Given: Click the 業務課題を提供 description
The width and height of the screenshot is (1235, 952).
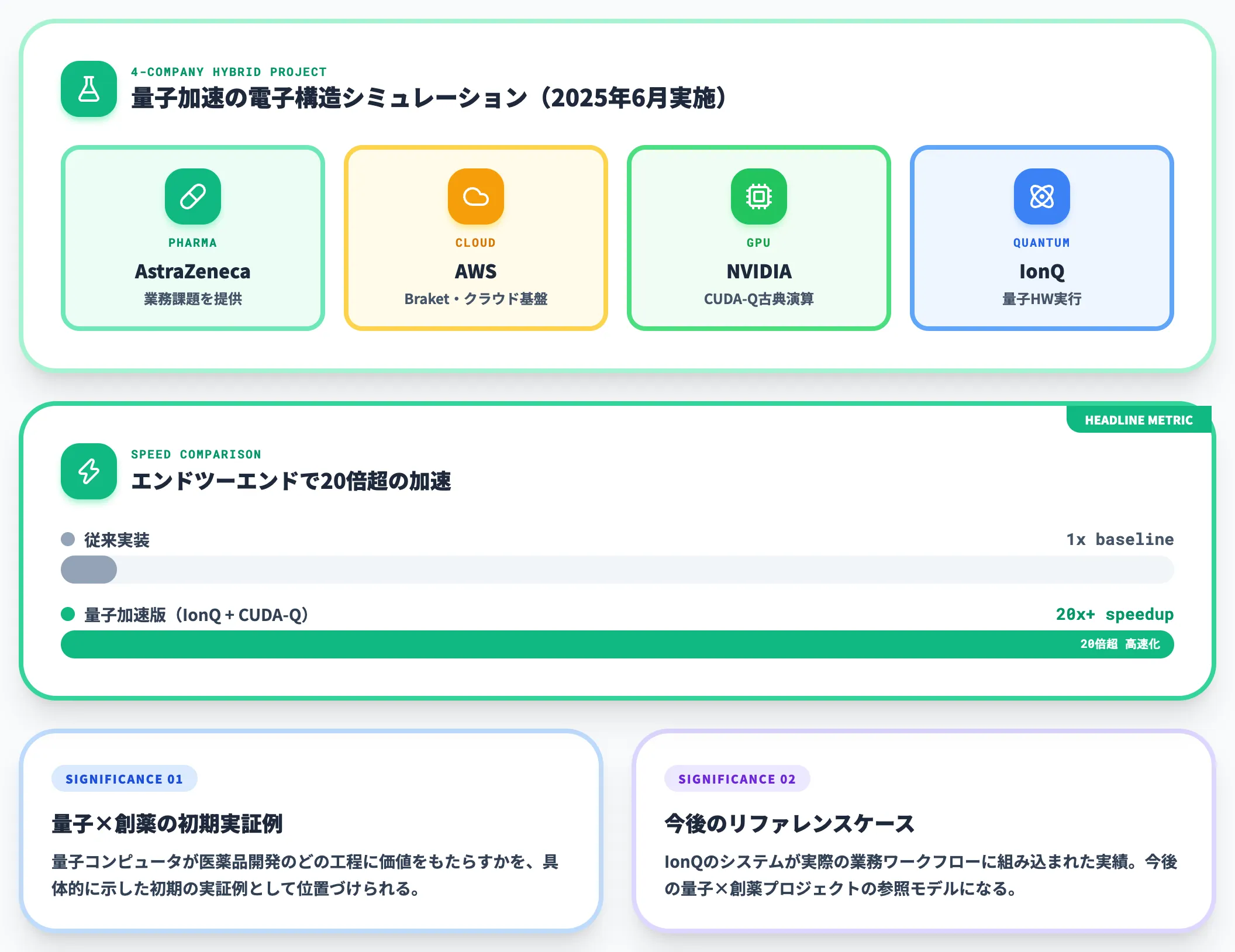Looking at the screenshot, I should (x=193, y=299).
